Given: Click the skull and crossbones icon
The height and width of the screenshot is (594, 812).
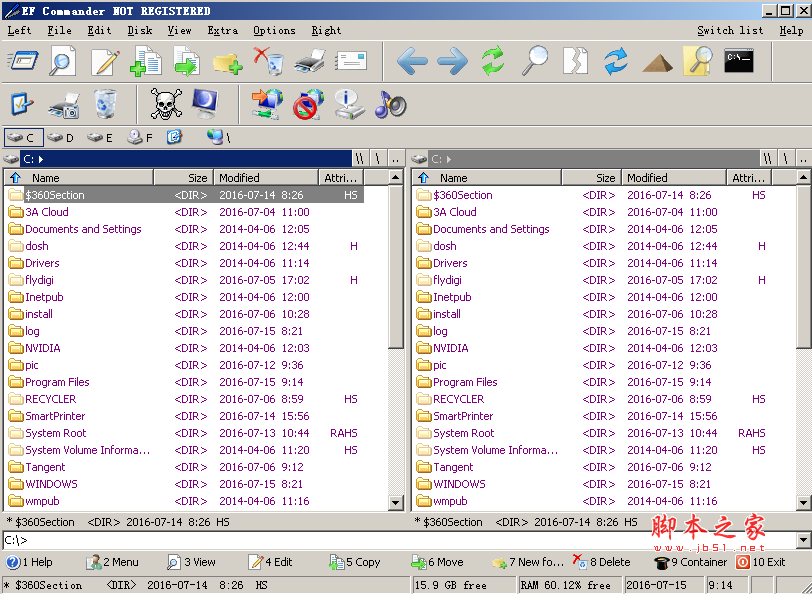Looking at the screenshot, I should coord(166,104).
